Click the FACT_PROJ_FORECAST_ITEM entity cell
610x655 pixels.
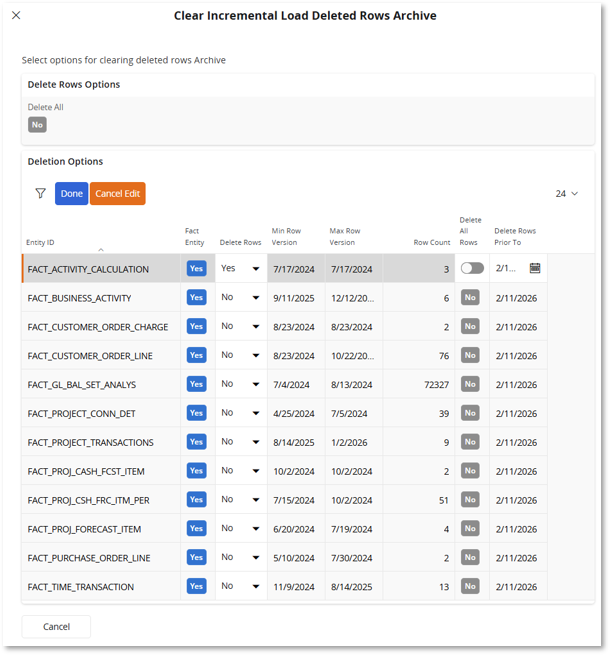coord(101,528)
